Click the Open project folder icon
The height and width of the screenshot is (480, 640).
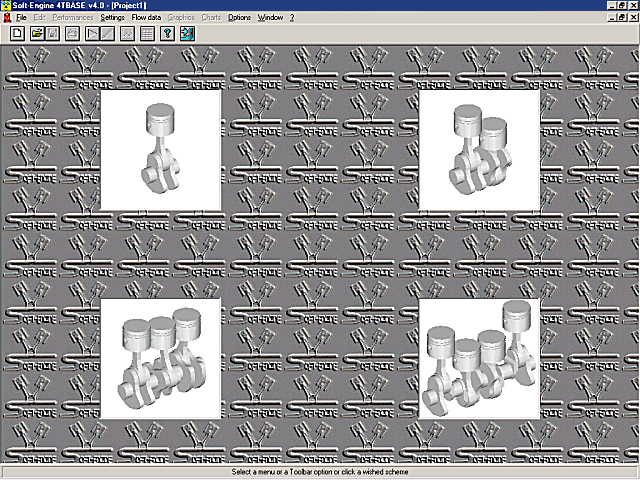pyautogui.click(x=37, y=33)
